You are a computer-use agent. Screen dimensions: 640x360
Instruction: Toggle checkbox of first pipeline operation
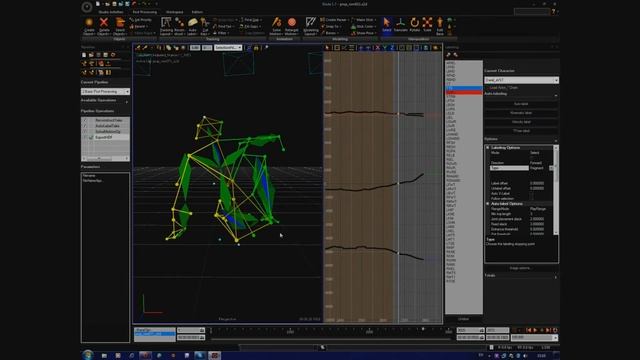click(x=85, y=120)
